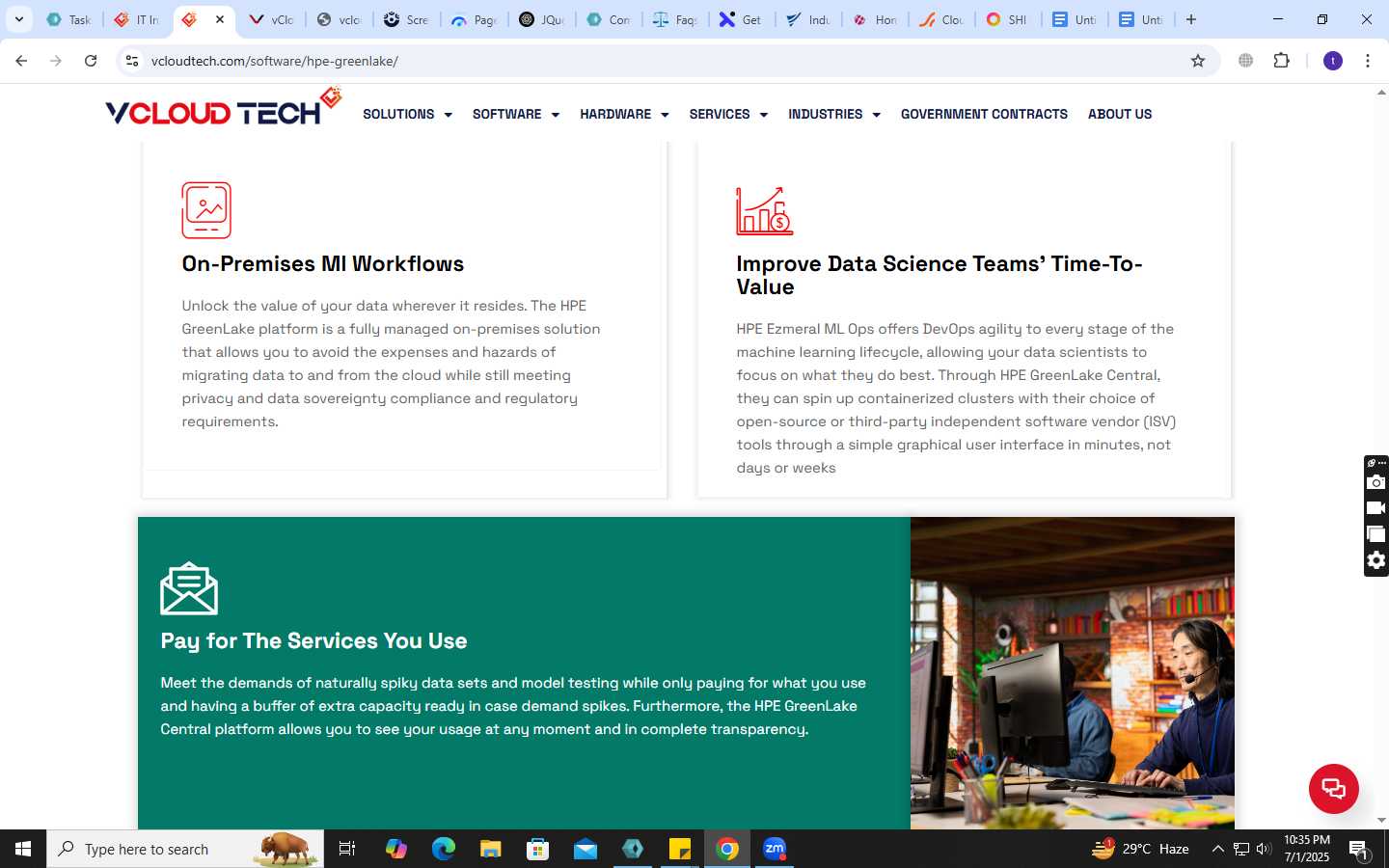Switch to the IT In tab
Viewport: 1389px width, 868px height.
(x=137, y=19)
